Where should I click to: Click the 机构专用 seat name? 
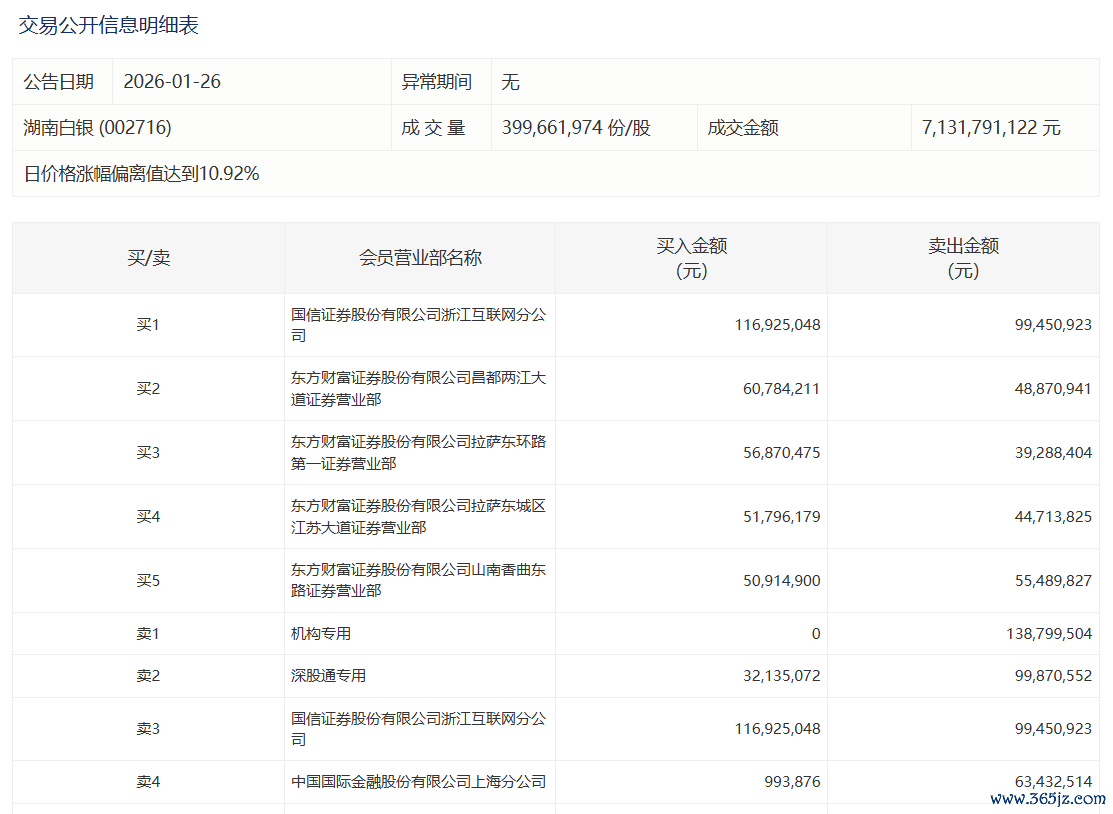coord(321,634)
